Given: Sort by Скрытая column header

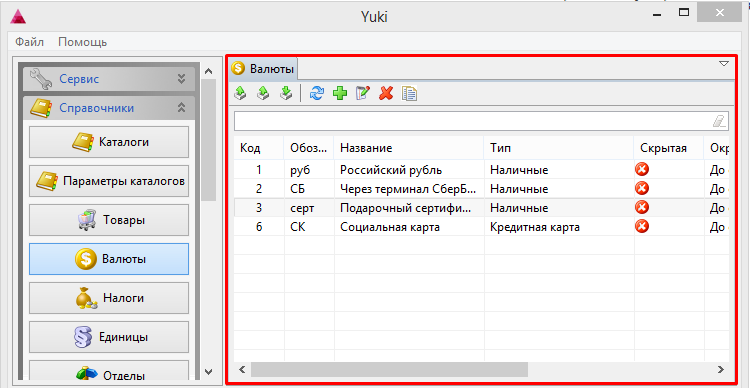Looking at the screenshot, I should pyautogui.click(x=669, y=148).
